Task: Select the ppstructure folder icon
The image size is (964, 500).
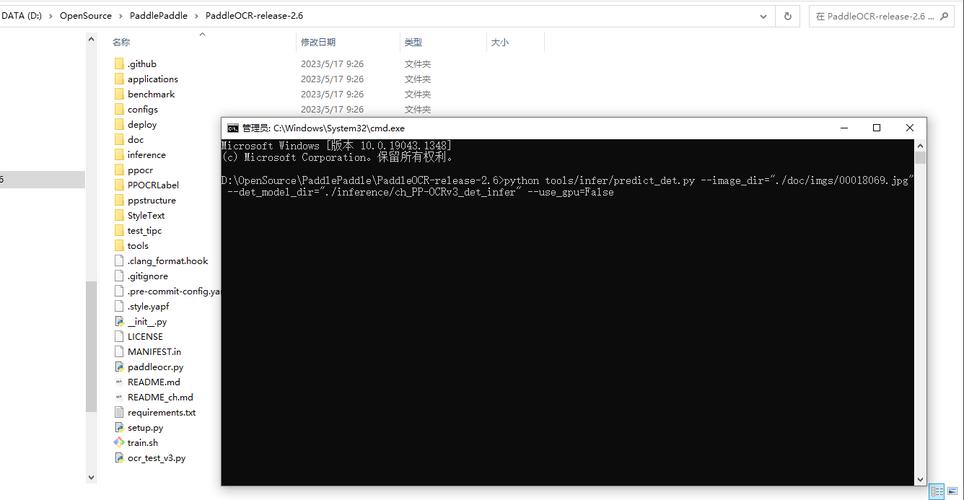Action: (x=119, y=200)
